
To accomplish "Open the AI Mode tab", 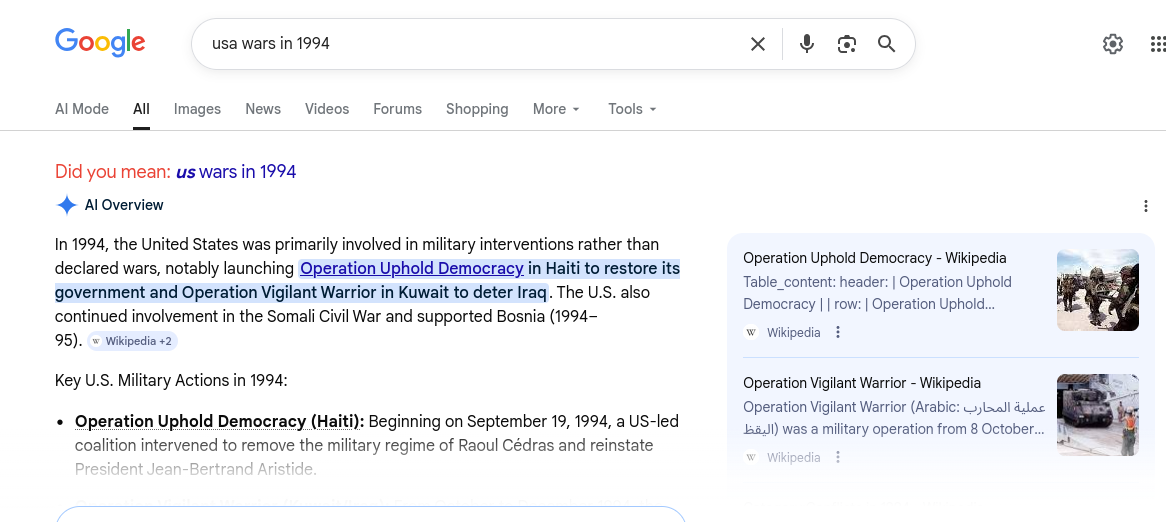I will (x=82, y=109).
